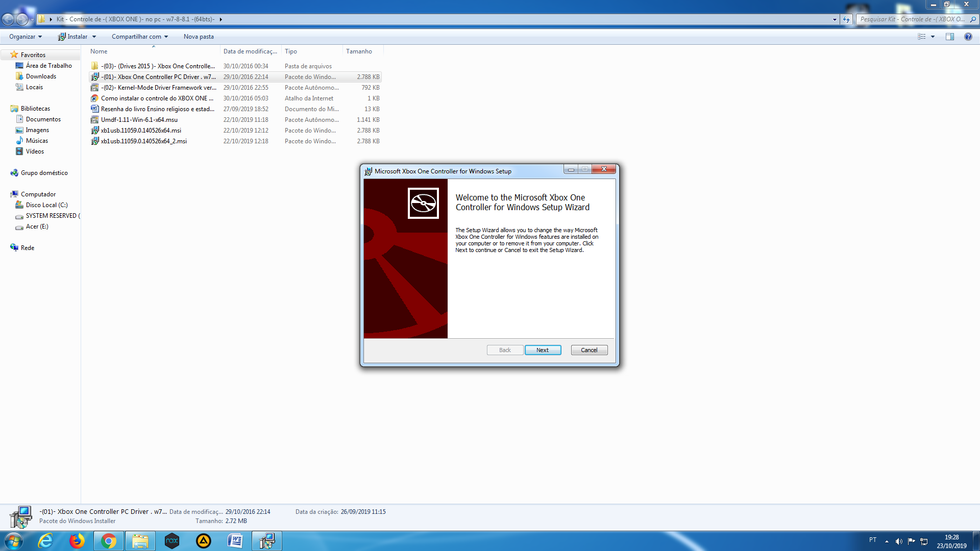This screenshot has width=980, height=551.
Task: Switch to Windows Explorer taskbar icon
Action: pos(140,541)
